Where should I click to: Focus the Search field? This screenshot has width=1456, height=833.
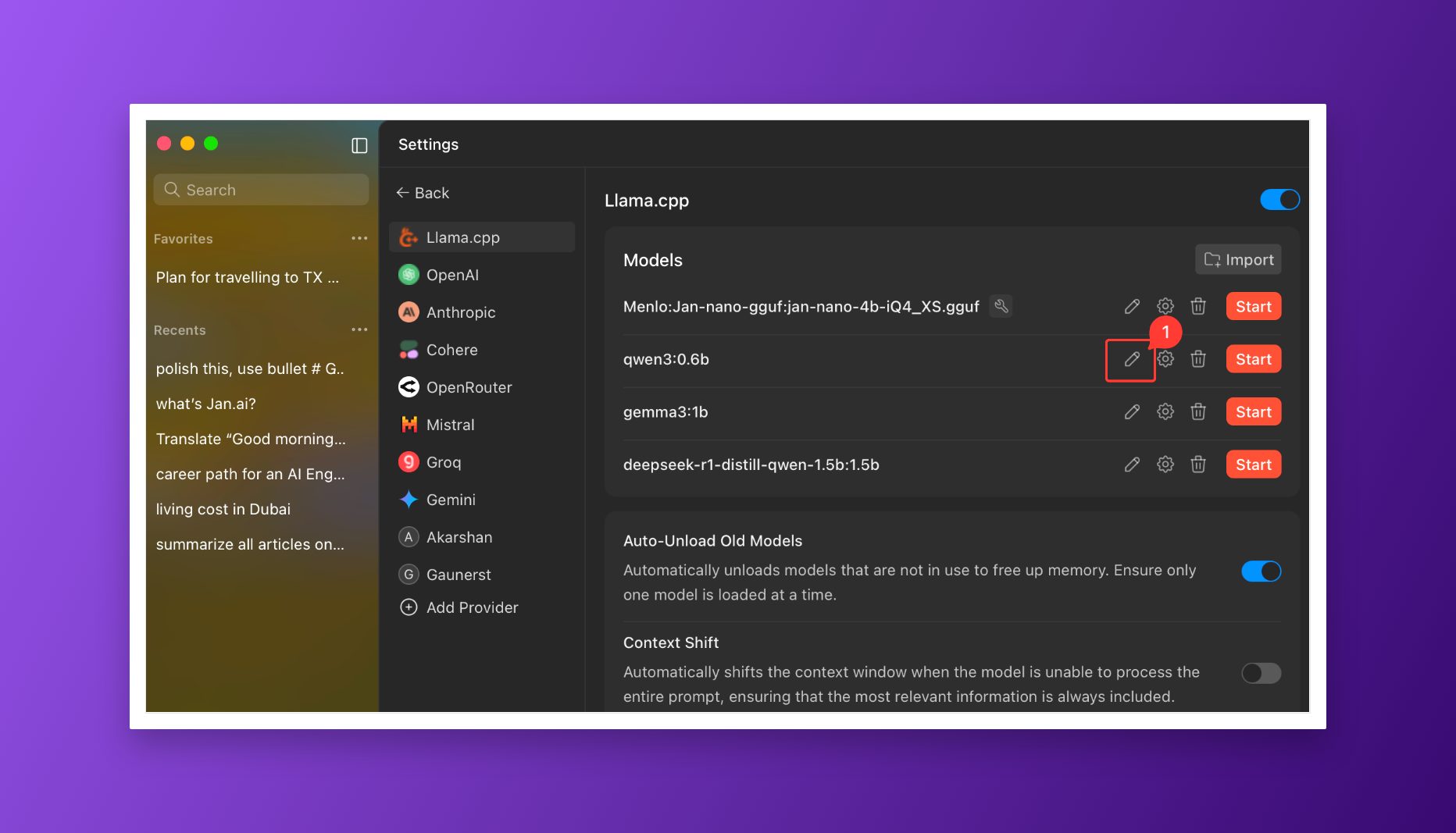(261, 190)
